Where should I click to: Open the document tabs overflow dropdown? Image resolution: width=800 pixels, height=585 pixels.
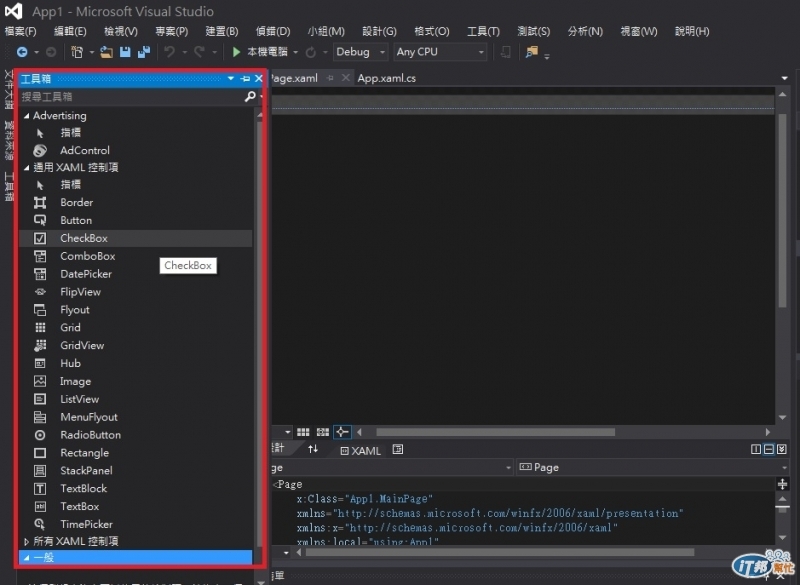point(784,78)
